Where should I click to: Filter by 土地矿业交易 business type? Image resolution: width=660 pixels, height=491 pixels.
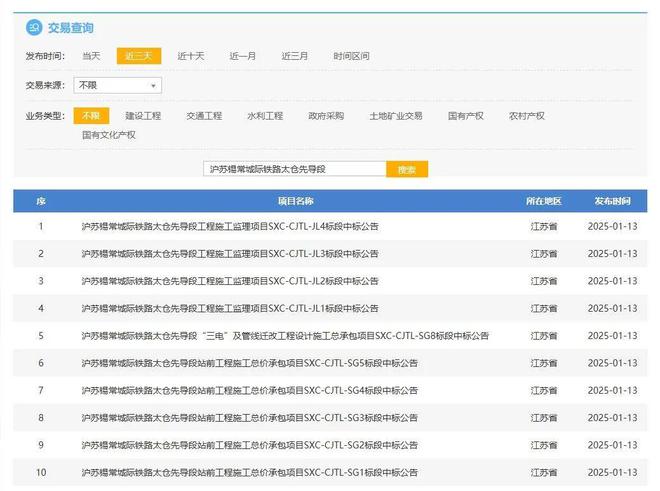click(x=396, y=116)
